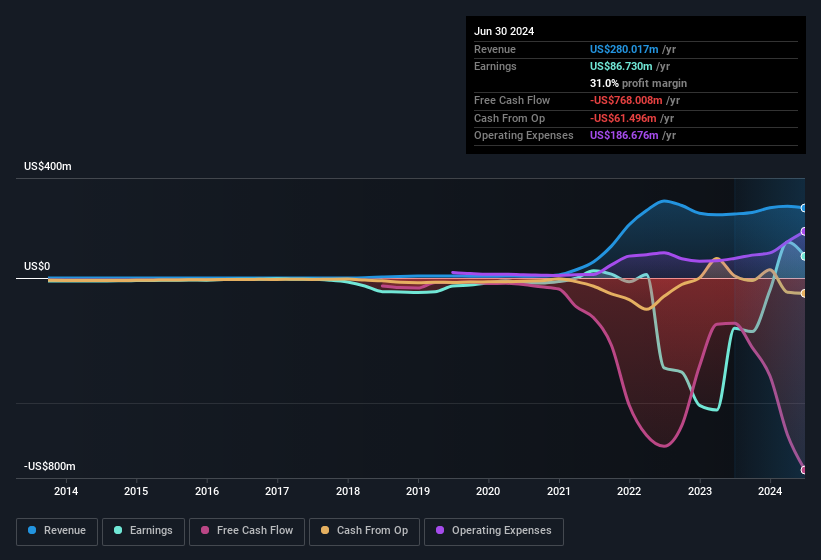
Task: Click the orange Cash From Op endpoint marker
Action: tap(803, 294)
